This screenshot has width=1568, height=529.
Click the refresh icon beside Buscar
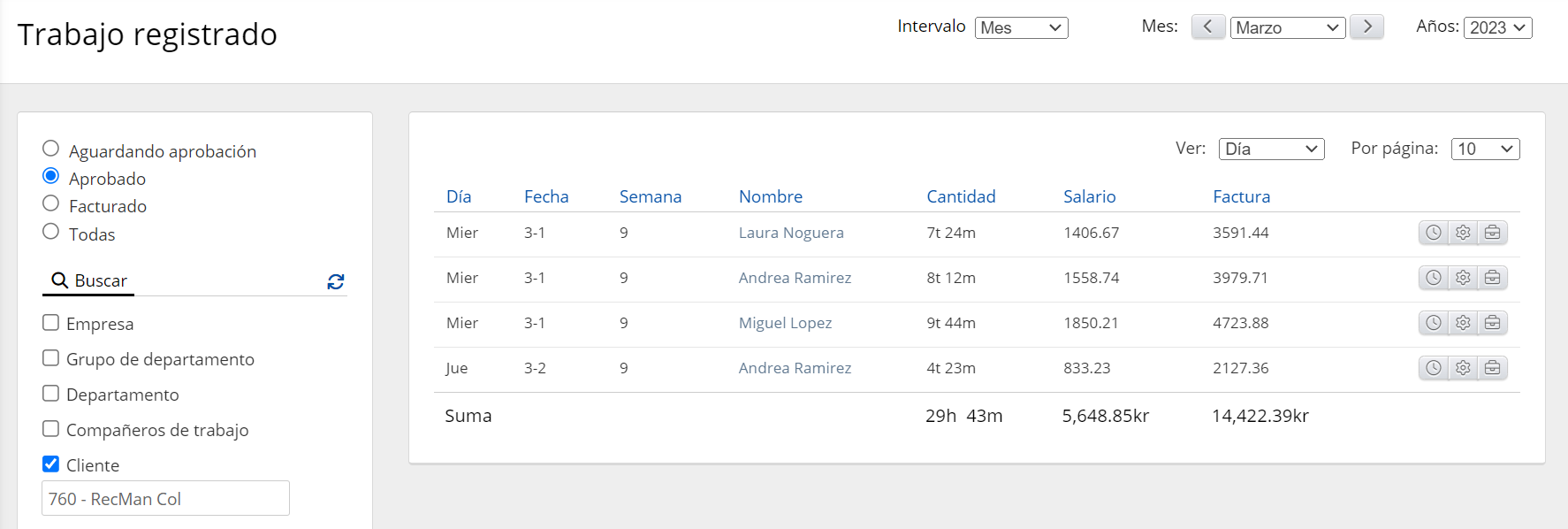click(x=336, y=281)
